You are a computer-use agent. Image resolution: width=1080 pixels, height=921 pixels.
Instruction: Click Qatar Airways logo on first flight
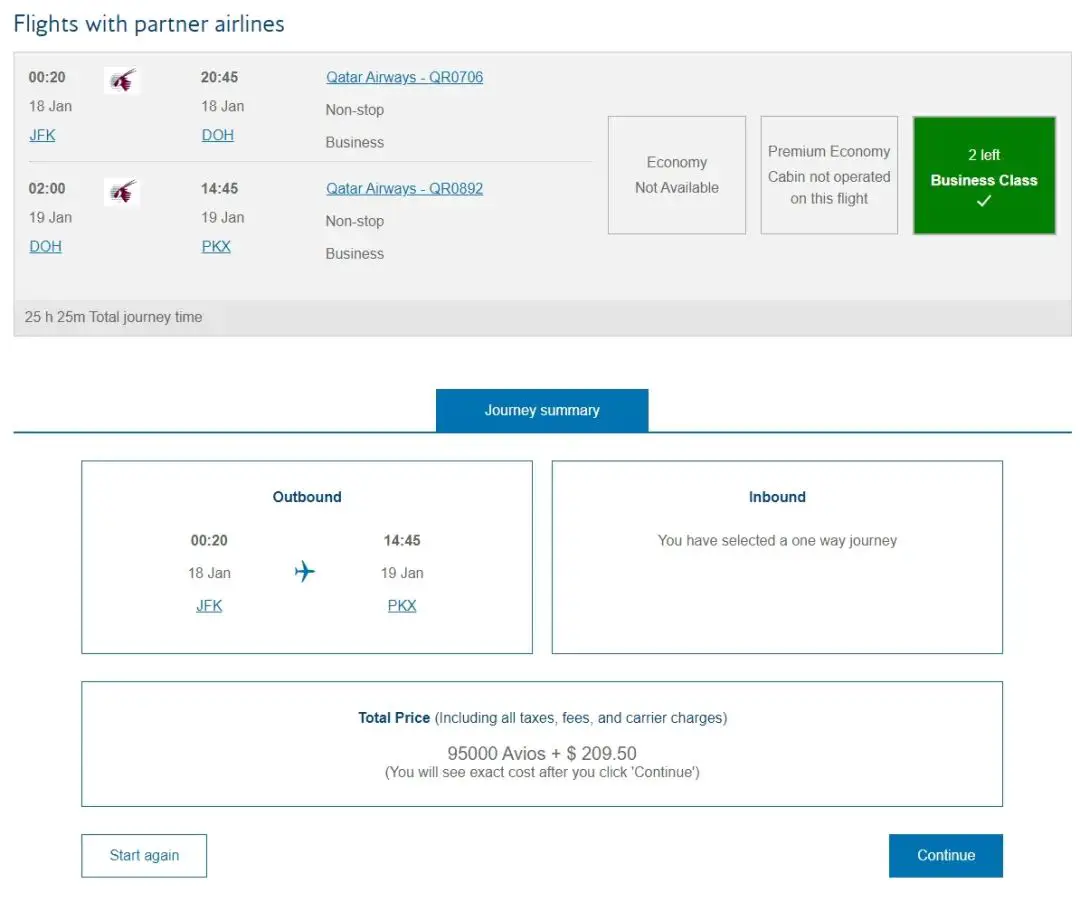pos(122,81)
